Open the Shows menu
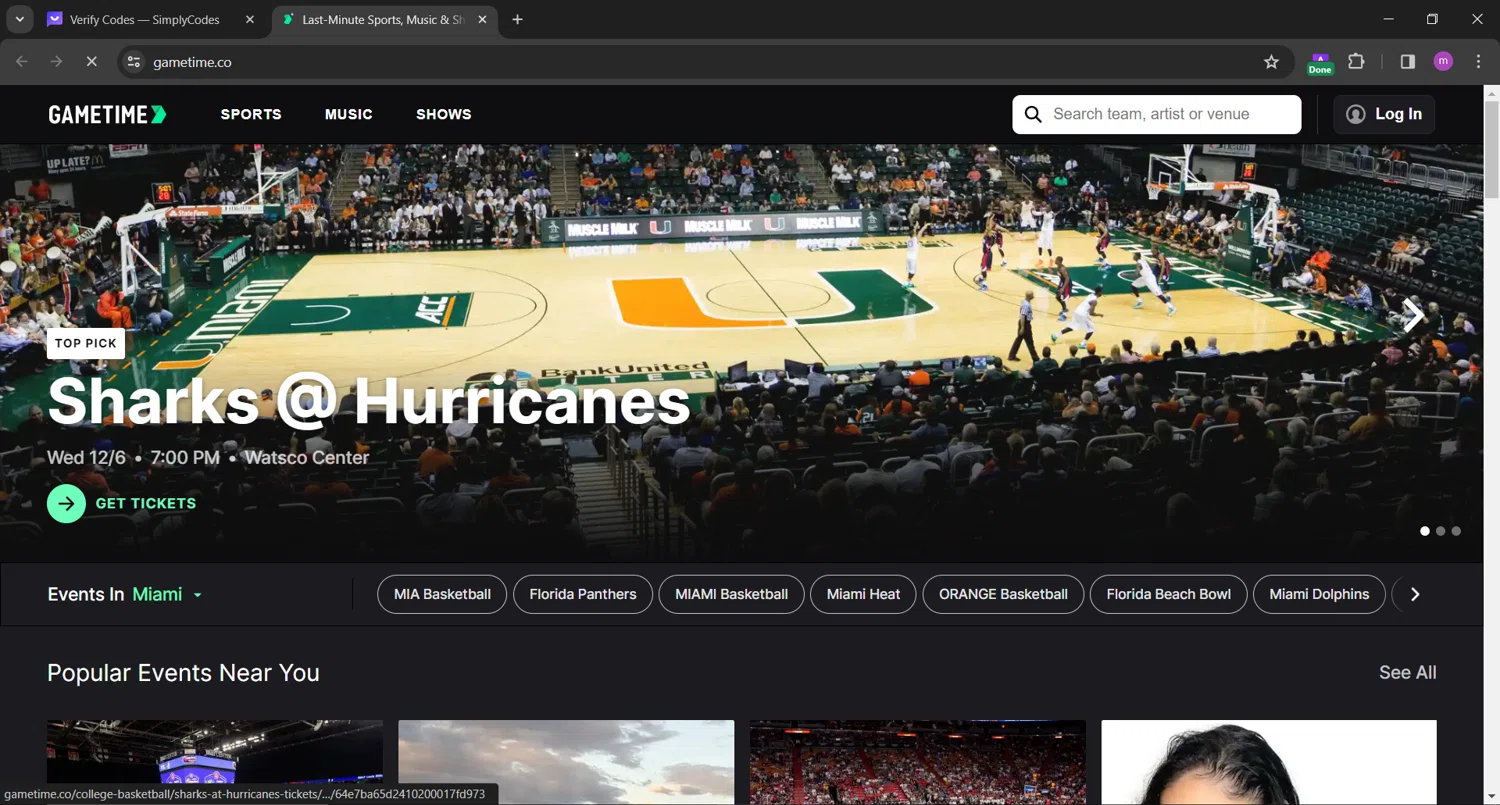Image resolution: width=1500 pixels, height=805 pixels. 444,114
